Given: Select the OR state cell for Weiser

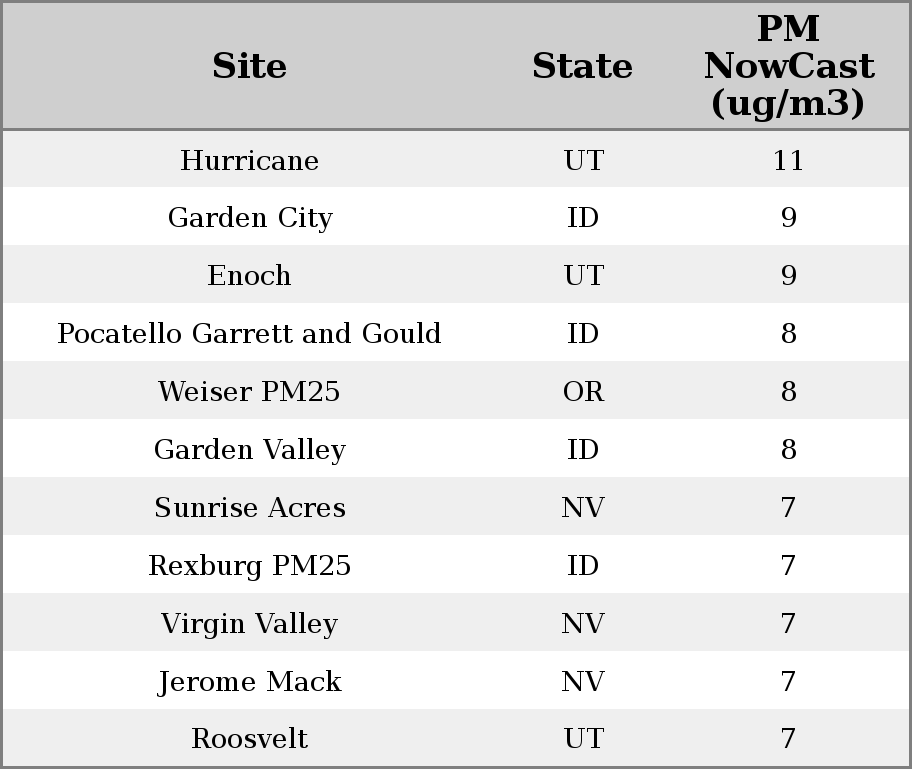Looking at the screenshot, I should coord(583,391).
